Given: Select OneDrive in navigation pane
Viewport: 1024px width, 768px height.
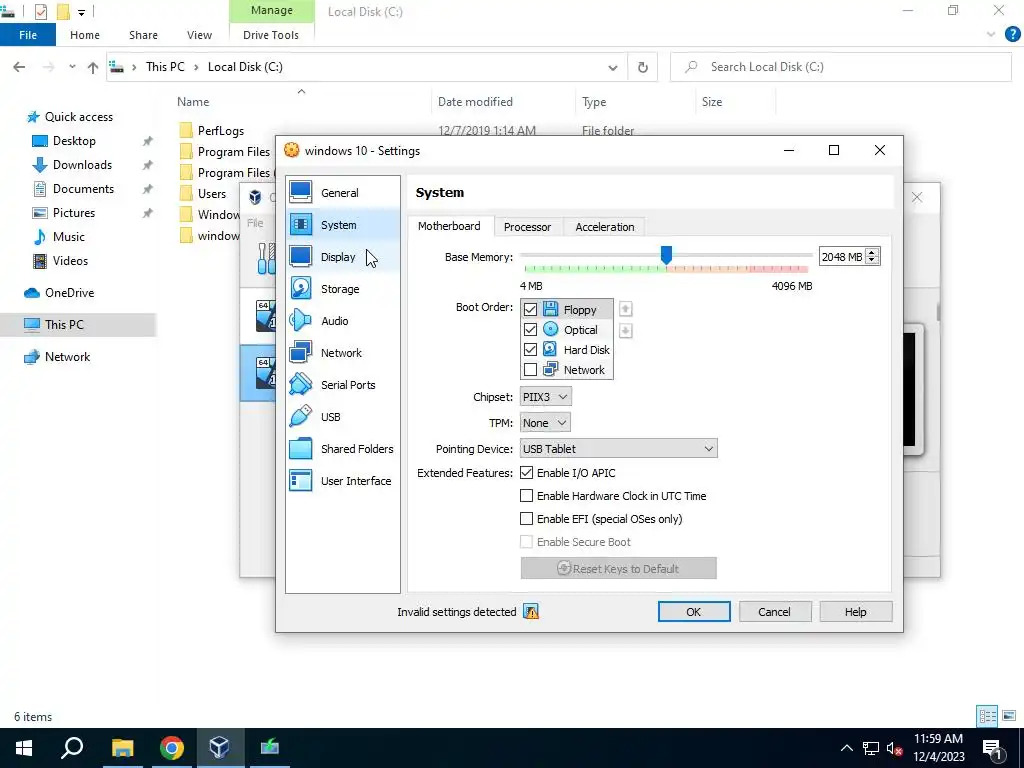Looking at the screenshot, I should click(x=69, y=293).
